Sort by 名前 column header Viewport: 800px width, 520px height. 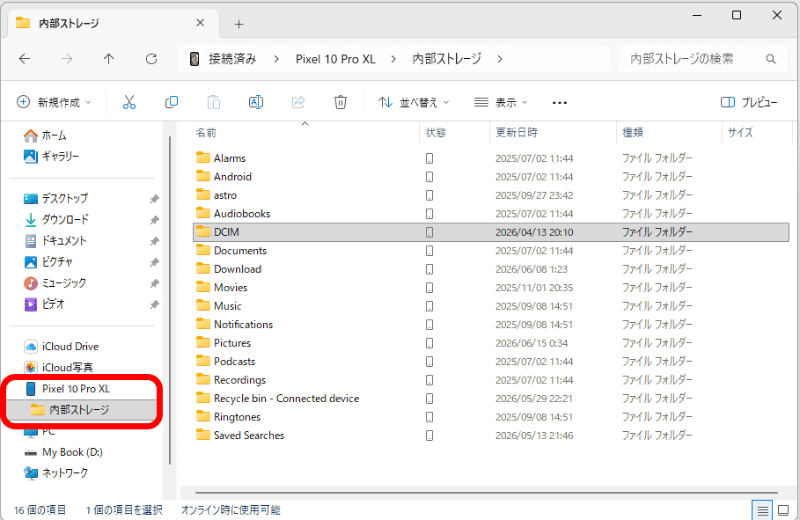coord(304,133)
